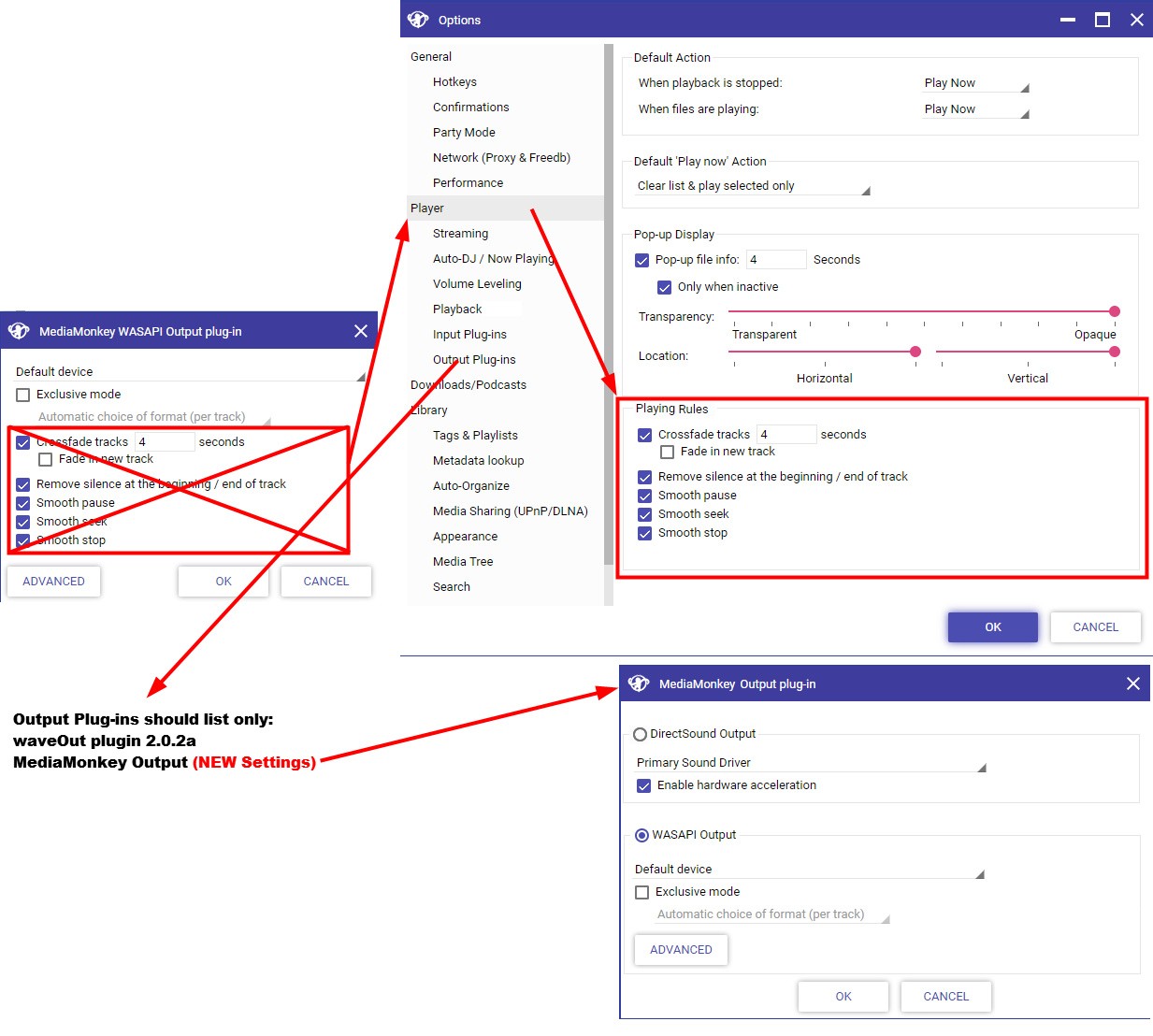Minimize the Options window
Image resolution: width=1153 pixels, height=1036 pixels.
(x=1068, y=20)
